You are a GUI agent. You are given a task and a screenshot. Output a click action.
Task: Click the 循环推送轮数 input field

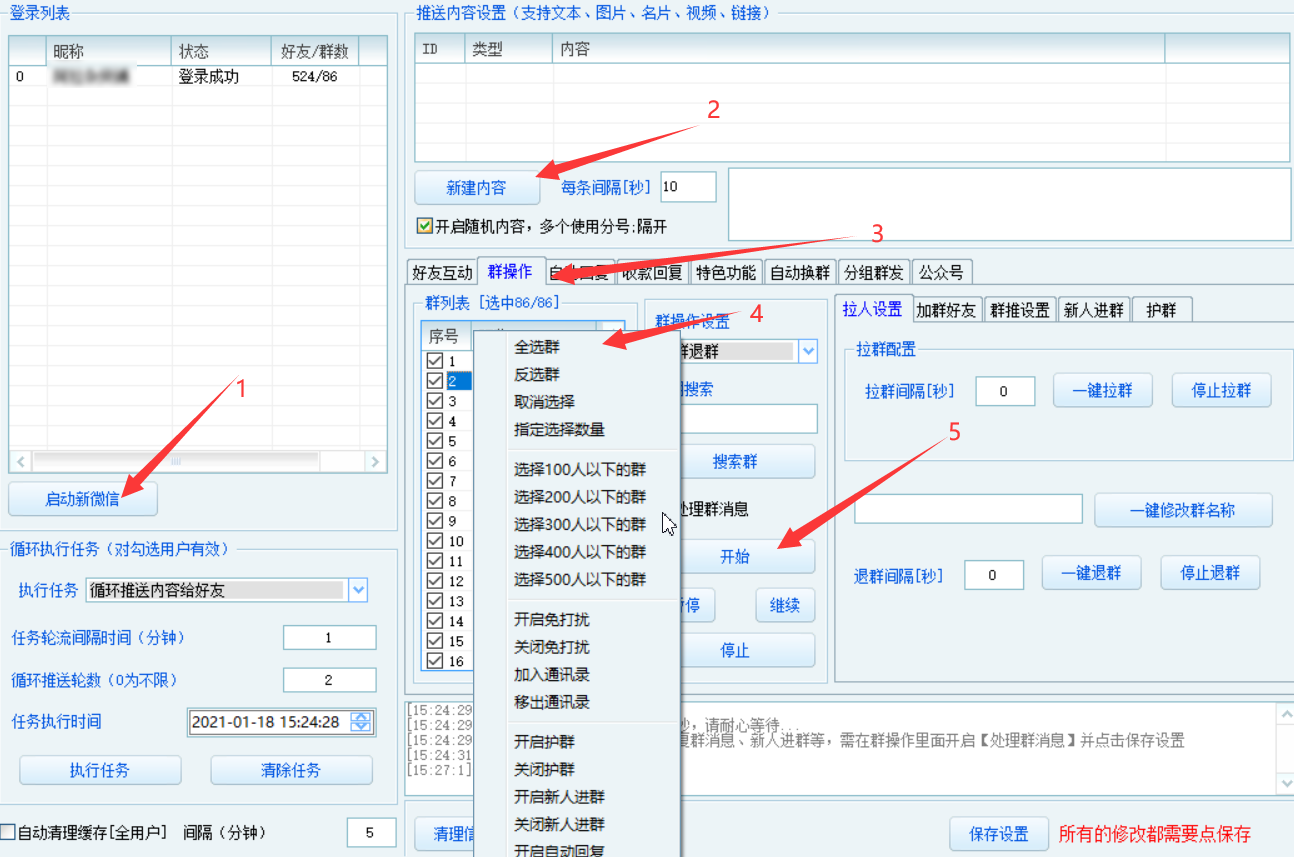(x=329, y=680)
